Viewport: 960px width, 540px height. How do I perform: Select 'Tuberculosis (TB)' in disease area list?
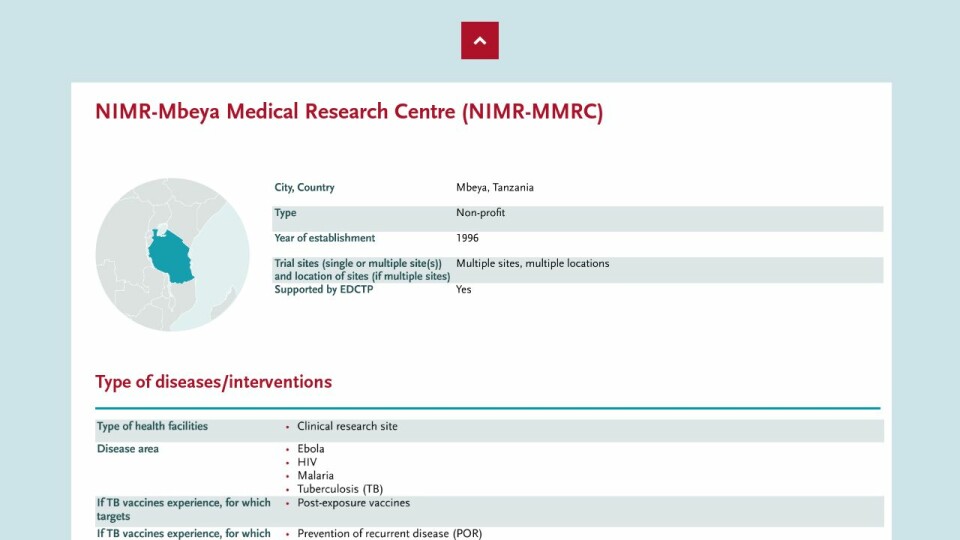click(340, 489)
